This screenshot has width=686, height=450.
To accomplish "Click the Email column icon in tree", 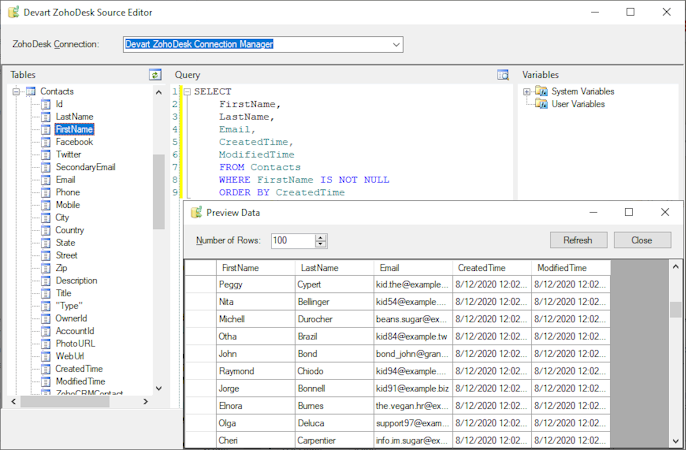I will (45, 180).
